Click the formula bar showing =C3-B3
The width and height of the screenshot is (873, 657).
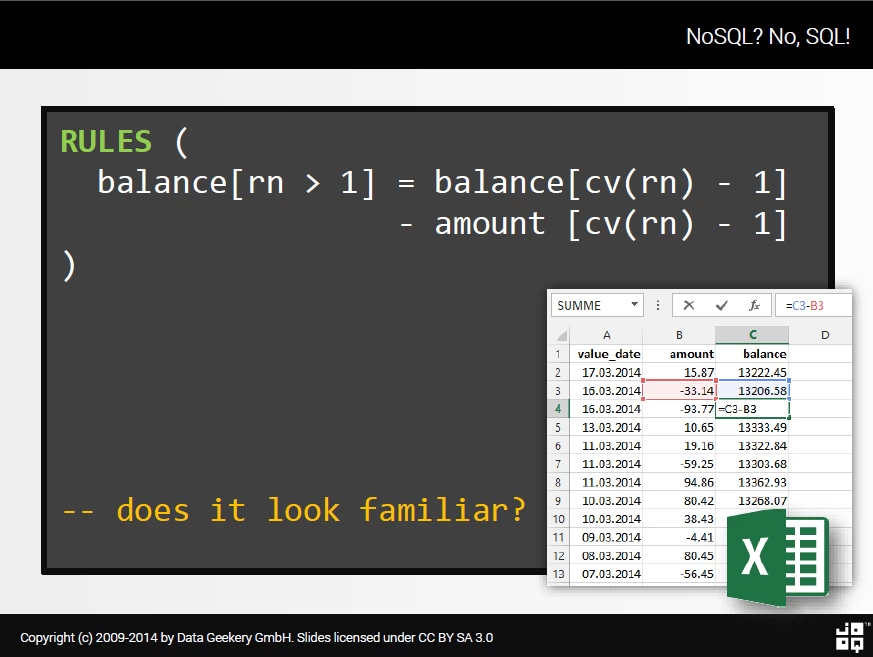813,305
